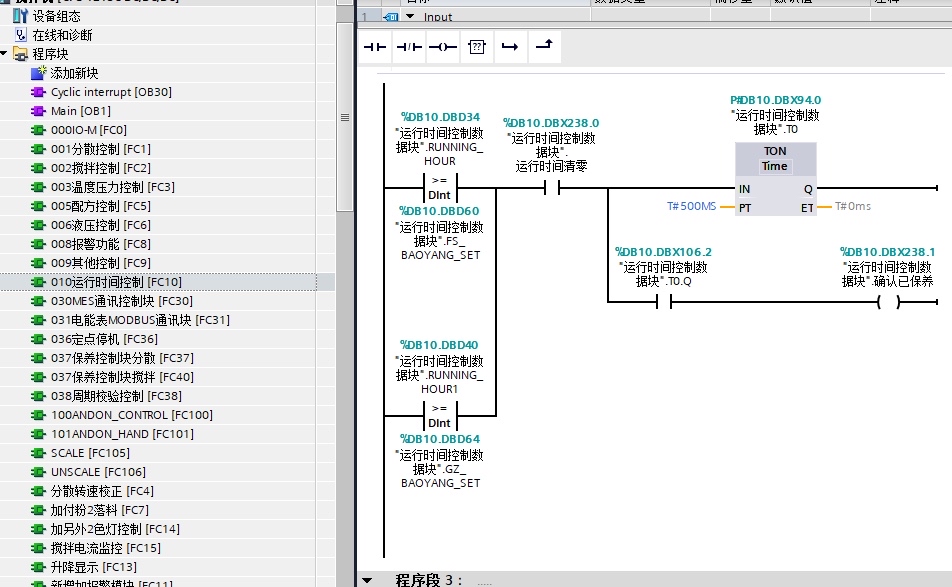
Task: Collapse the 程序块 folder
Action: tap(4, 54)
